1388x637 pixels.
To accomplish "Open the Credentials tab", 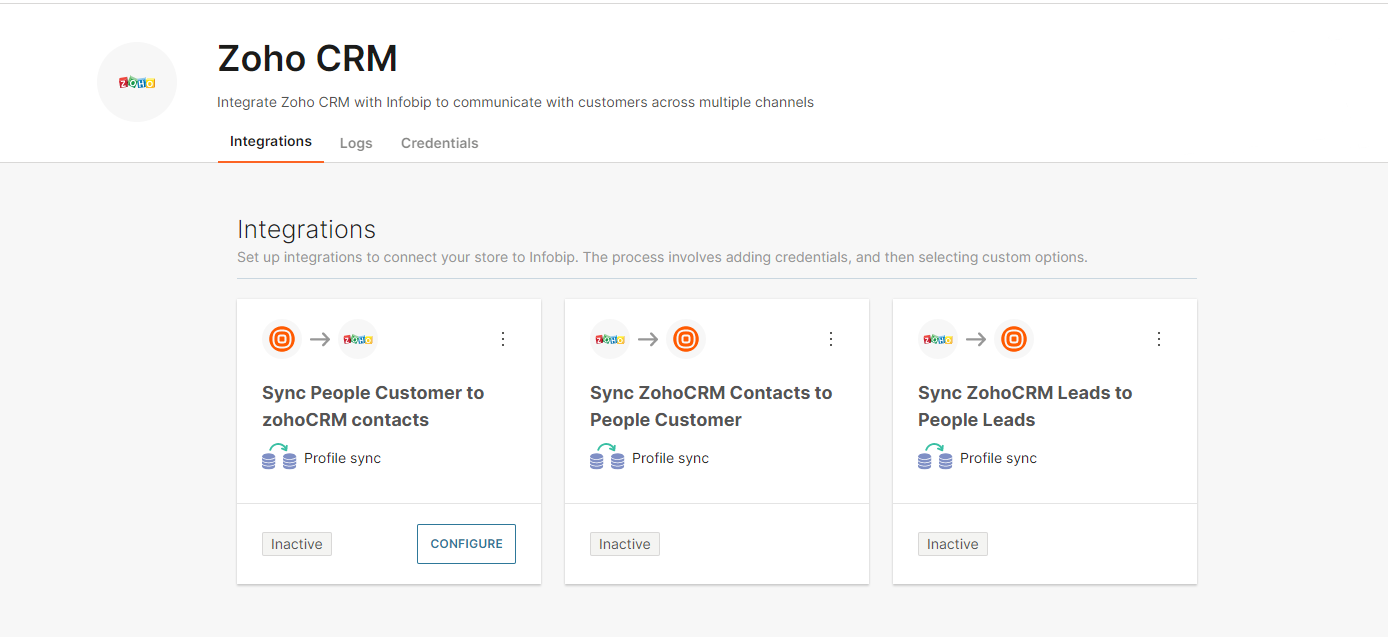I will [439, 143].
